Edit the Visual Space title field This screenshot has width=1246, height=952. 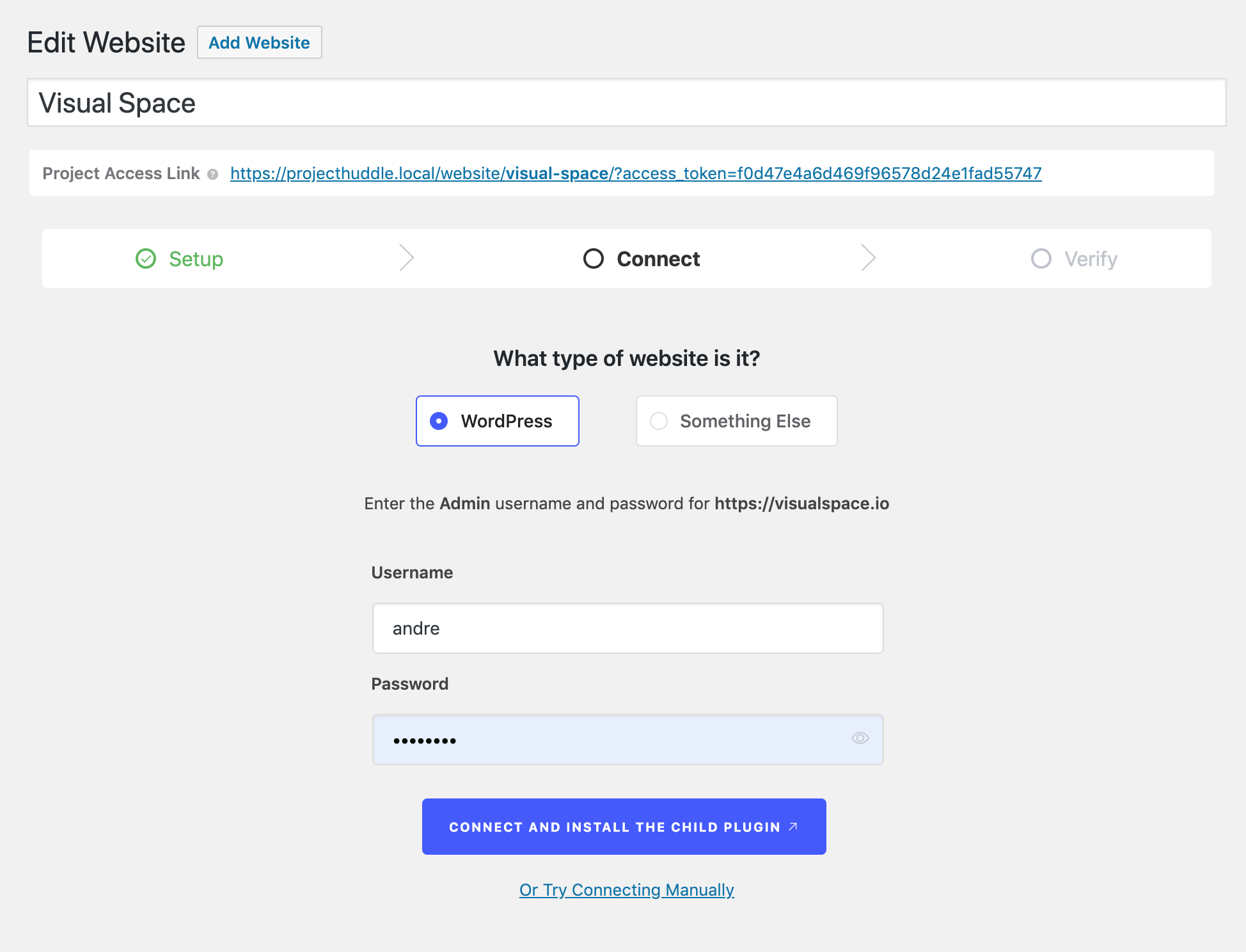click(626, 103)
